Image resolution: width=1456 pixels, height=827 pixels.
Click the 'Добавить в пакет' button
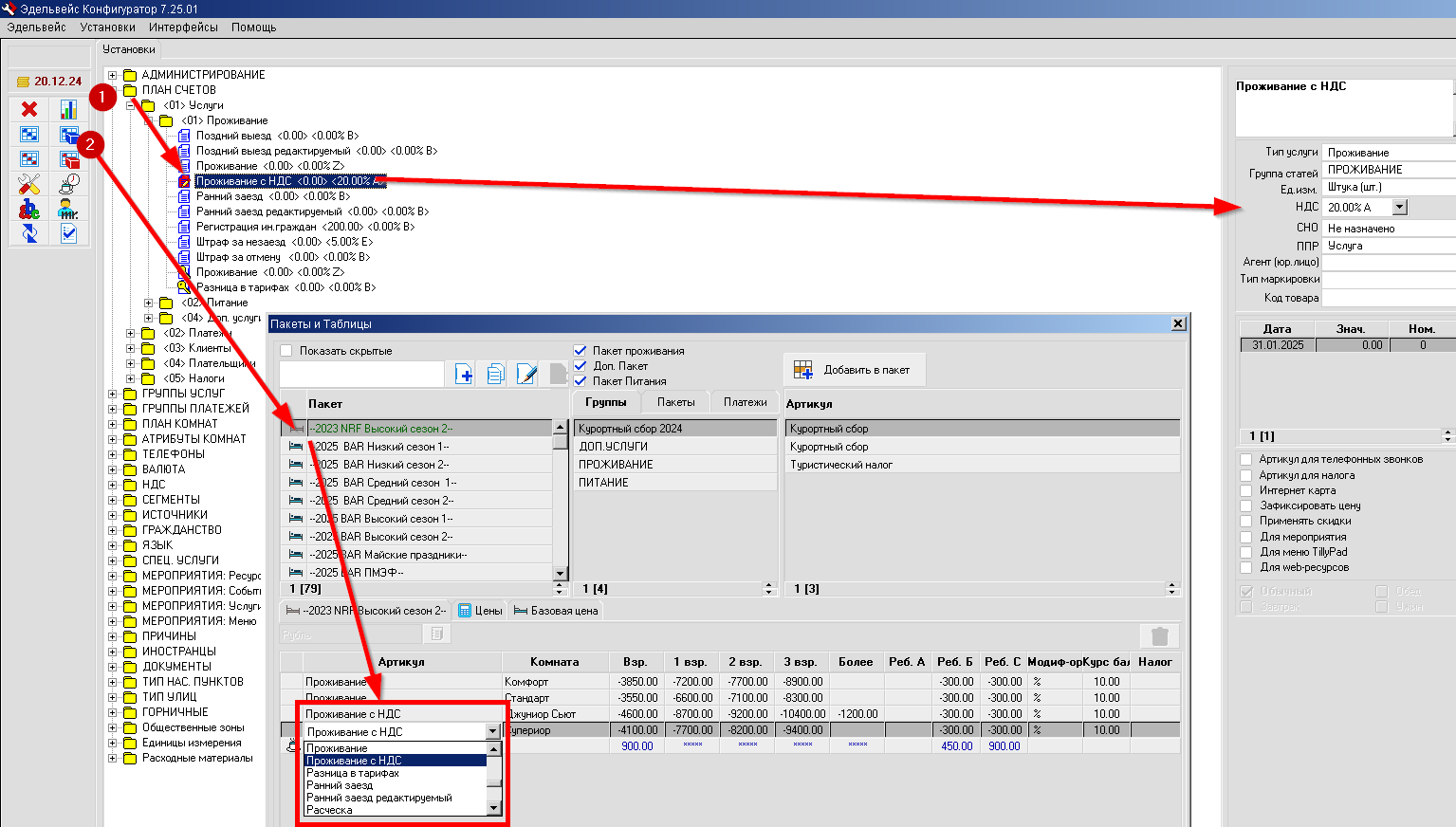coord(854,370)
